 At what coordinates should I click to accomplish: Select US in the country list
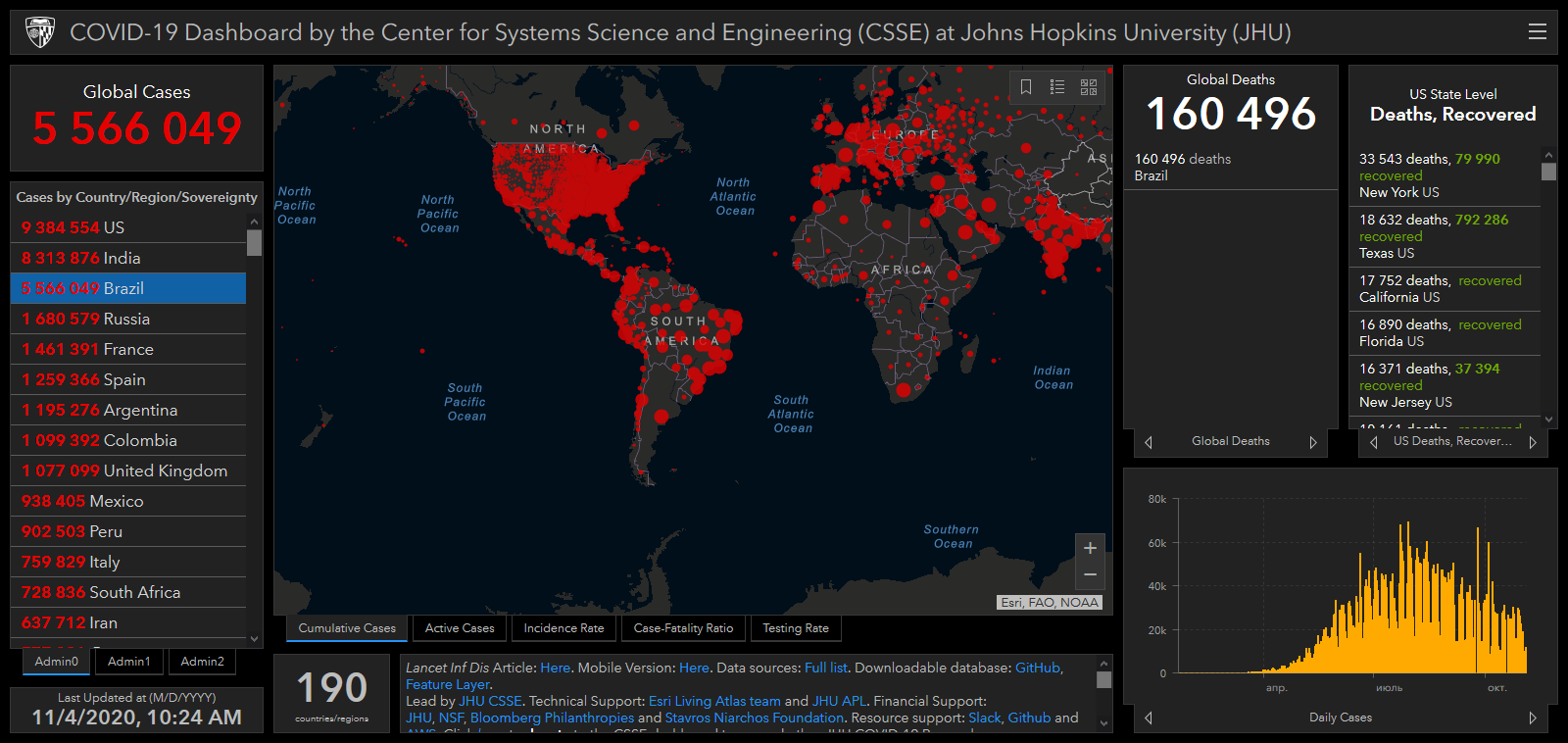tap(128, 227)
